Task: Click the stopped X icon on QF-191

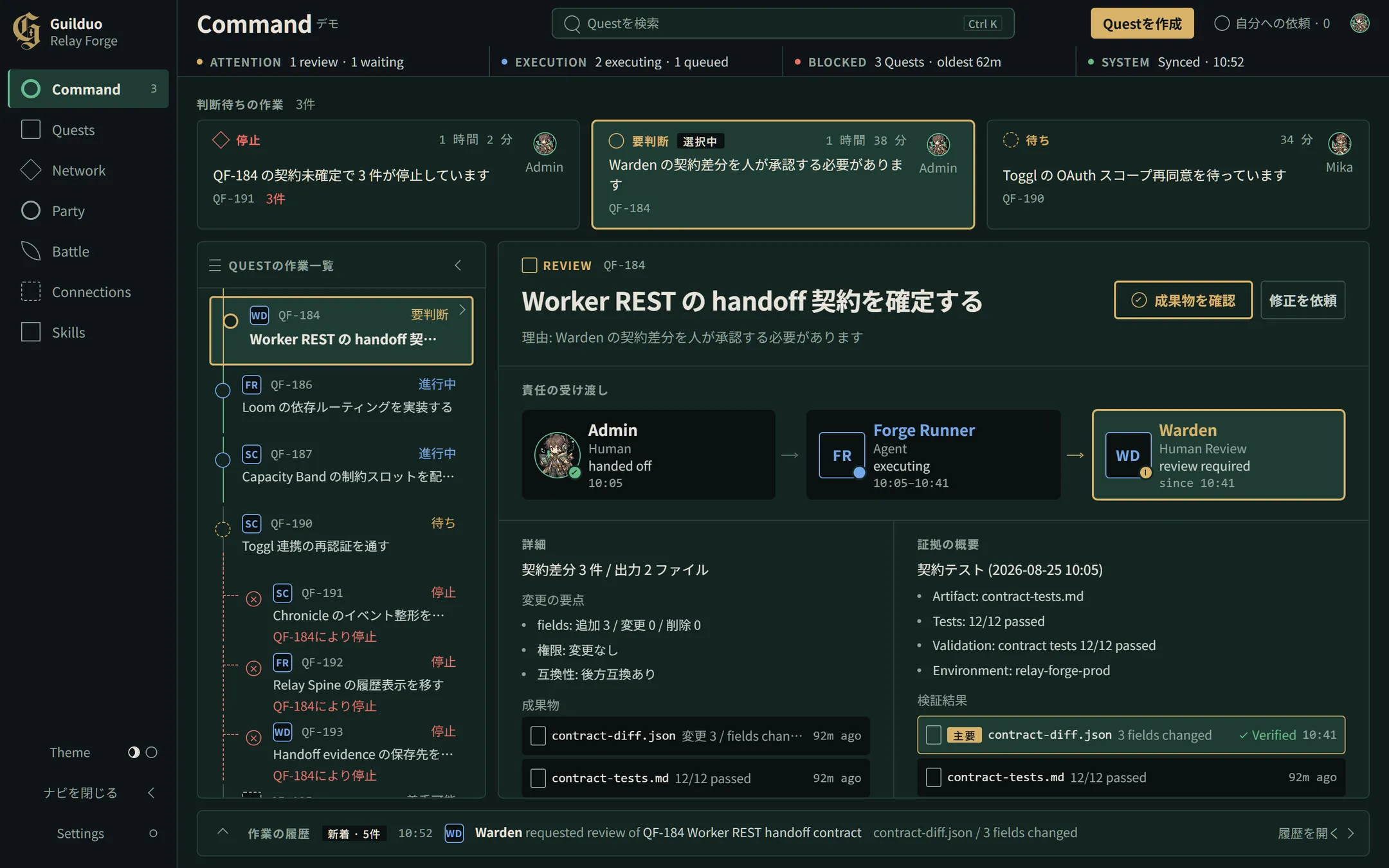Action: click(254, 599)
